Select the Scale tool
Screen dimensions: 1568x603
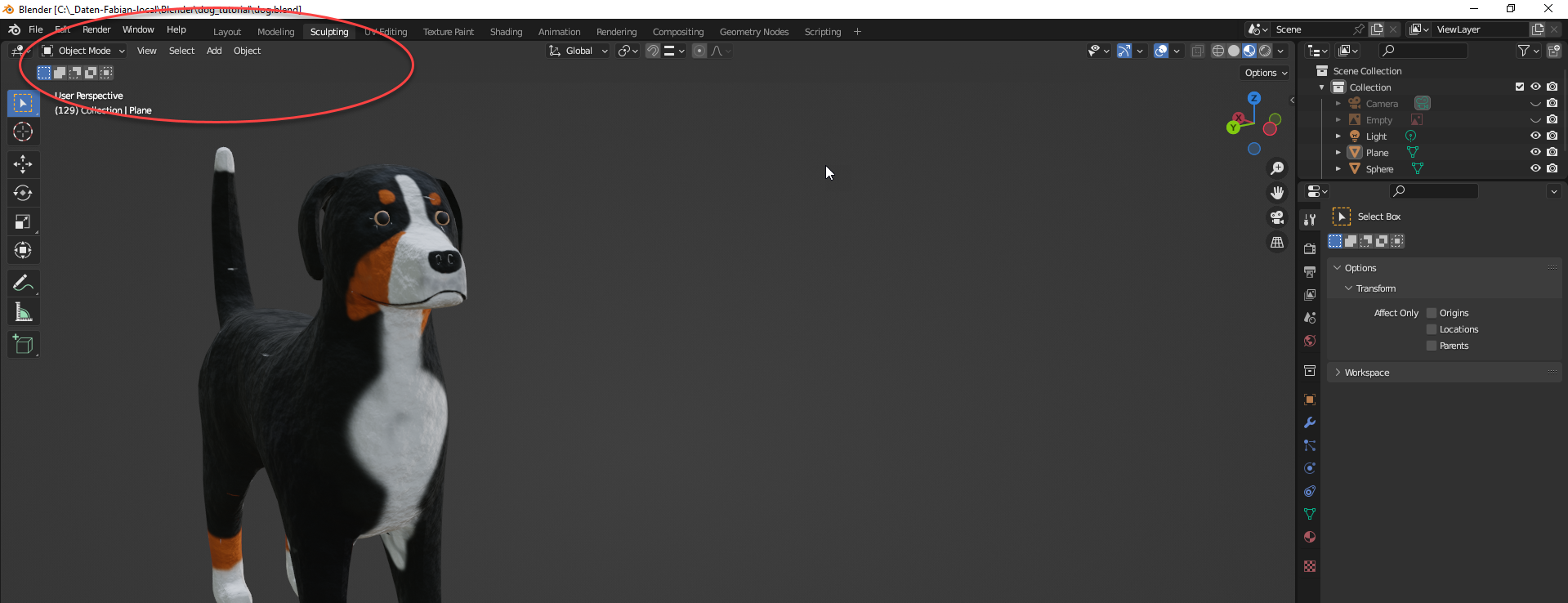[23, 221]
